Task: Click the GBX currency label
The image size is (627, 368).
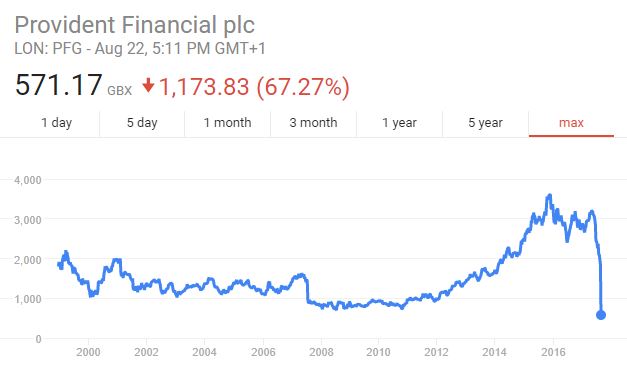Action: pyautogui.click(x=119, y=91)
